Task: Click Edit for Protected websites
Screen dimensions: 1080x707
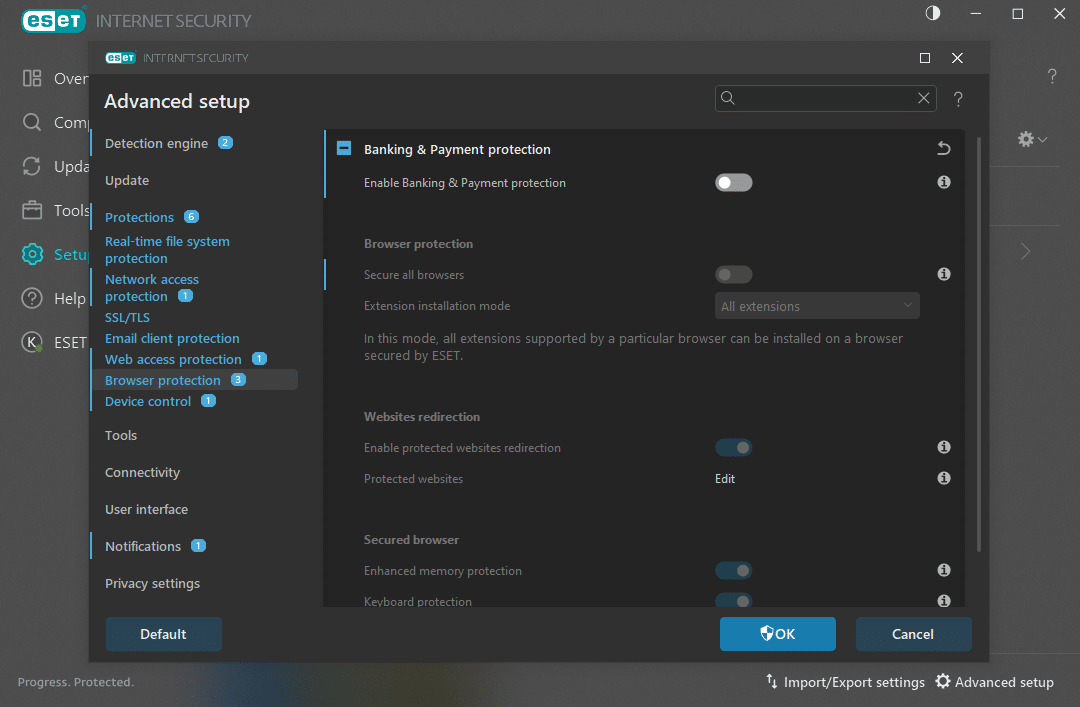Action: [725, 479]
